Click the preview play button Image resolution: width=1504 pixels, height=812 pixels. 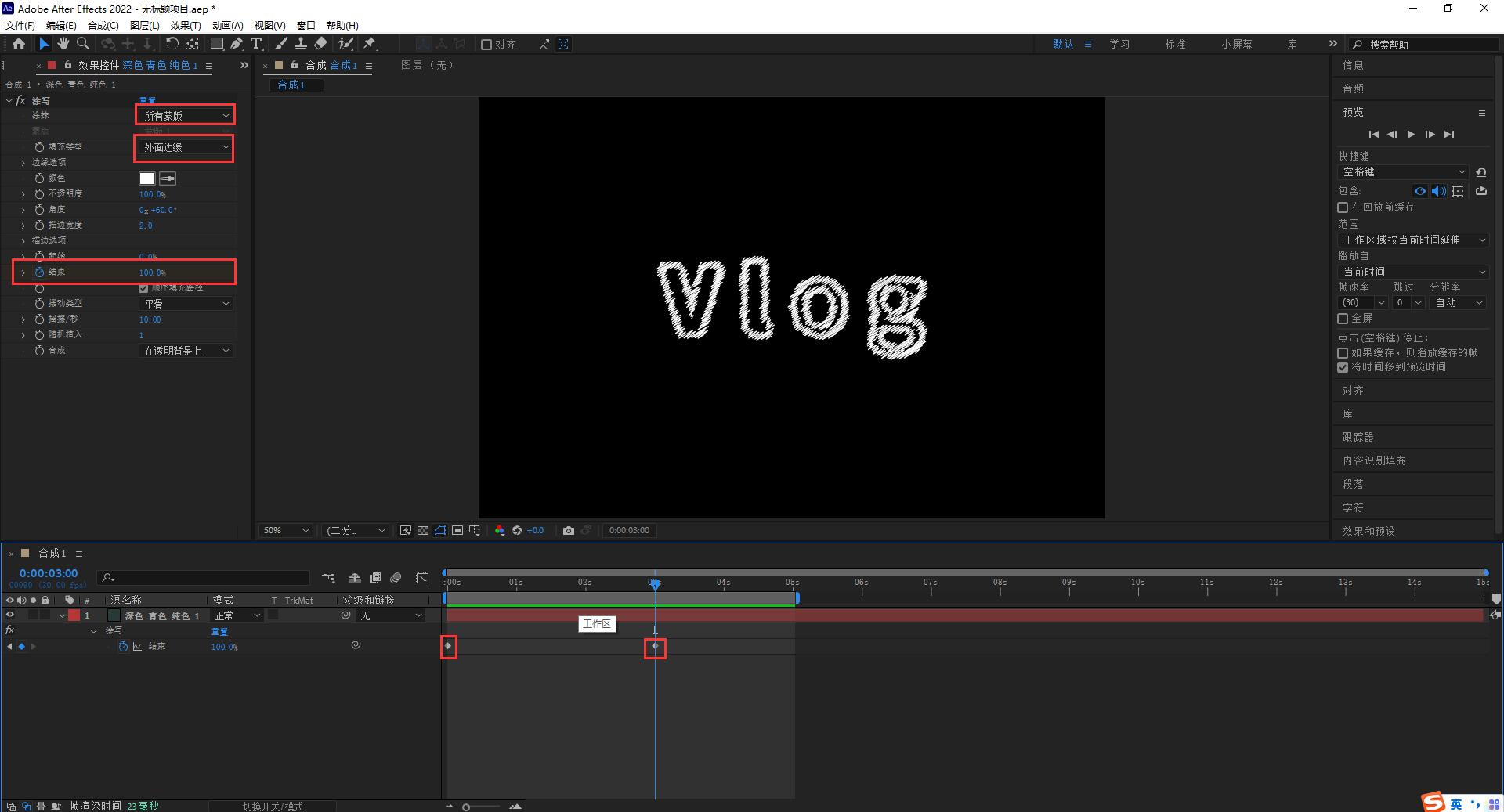click(1411, 135)
